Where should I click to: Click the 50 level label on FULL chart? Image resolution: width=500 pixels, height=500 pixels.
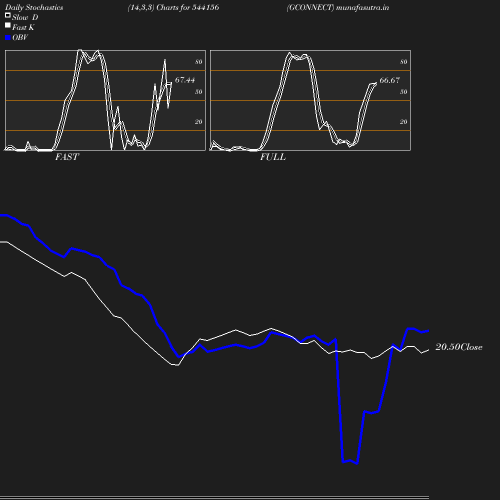click(403, 92)
